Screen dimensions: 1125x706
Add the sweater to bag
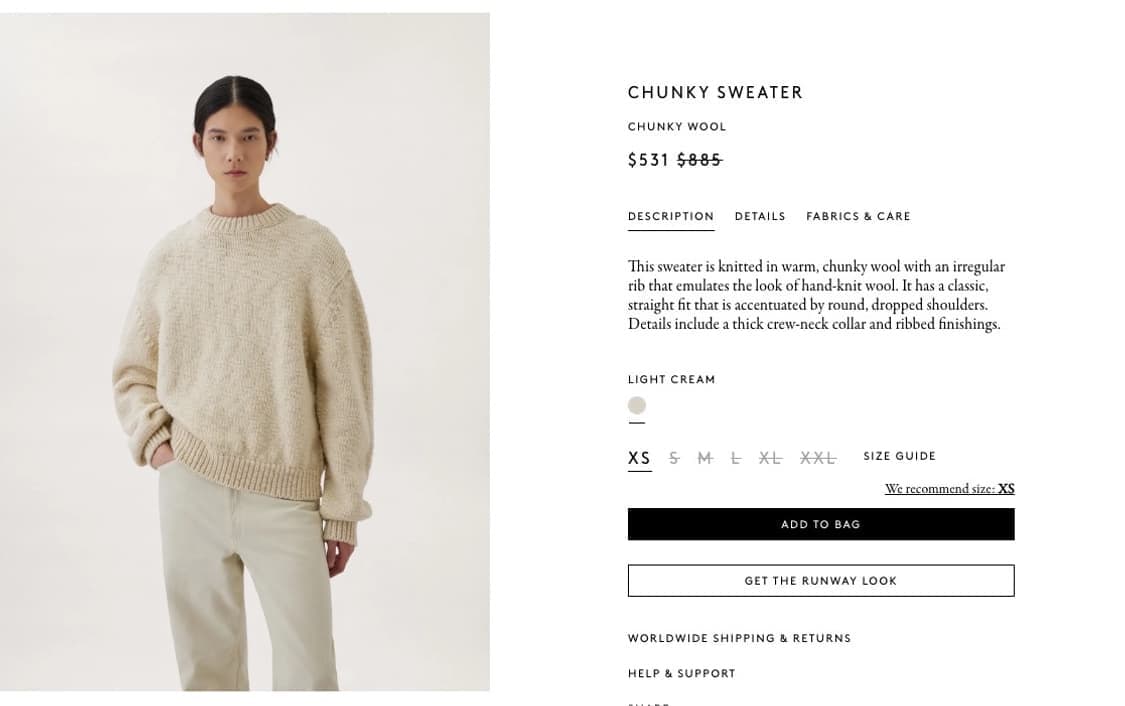821,524
